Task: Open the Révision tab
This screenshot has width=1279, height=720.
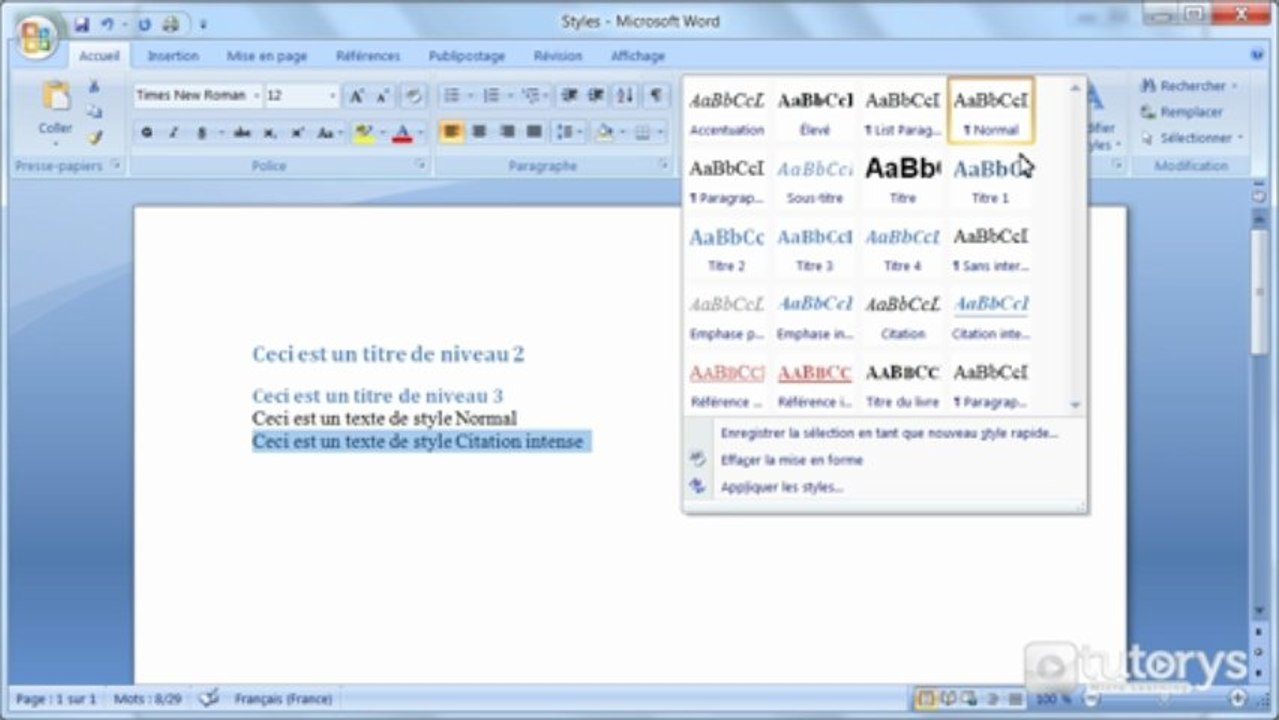Action: tap(558, 57)
